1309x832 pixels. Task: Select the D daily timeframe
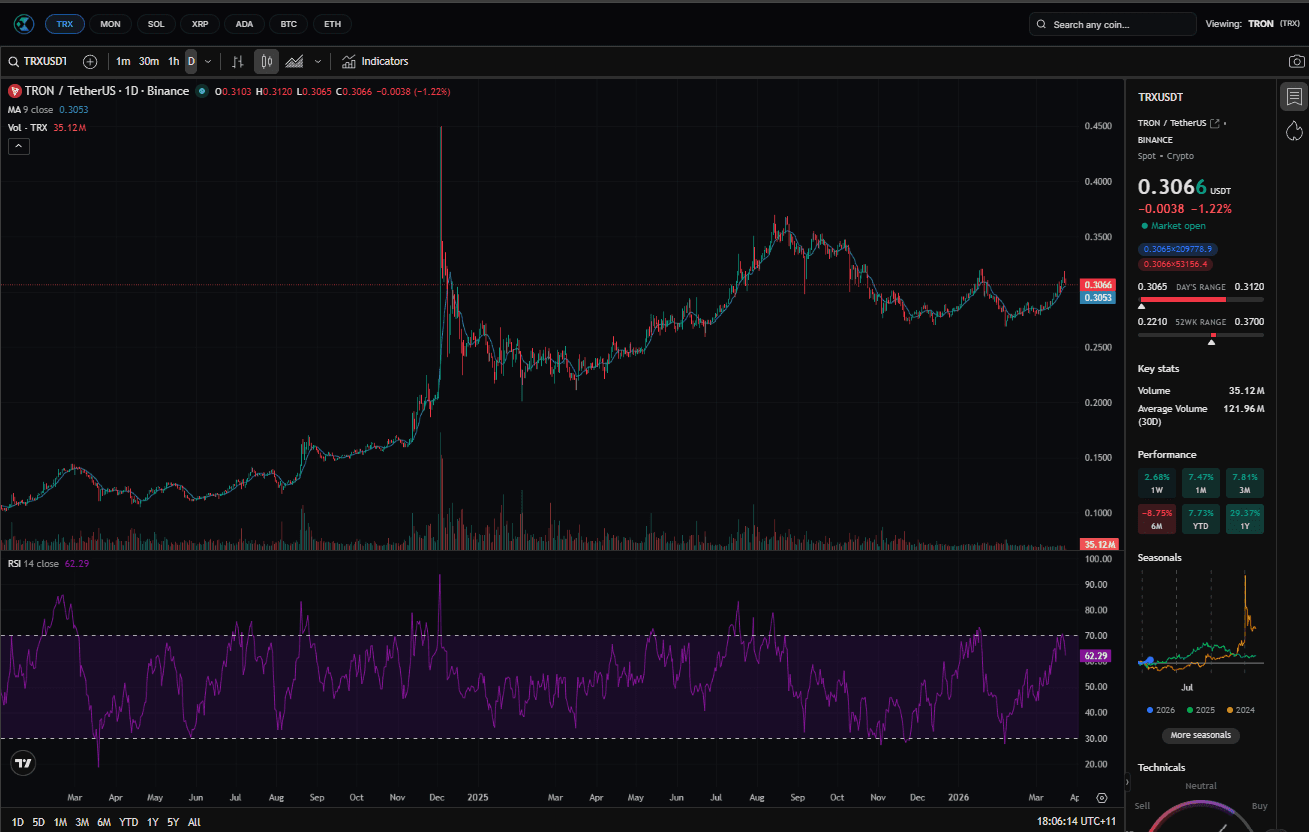coord(192,62)
